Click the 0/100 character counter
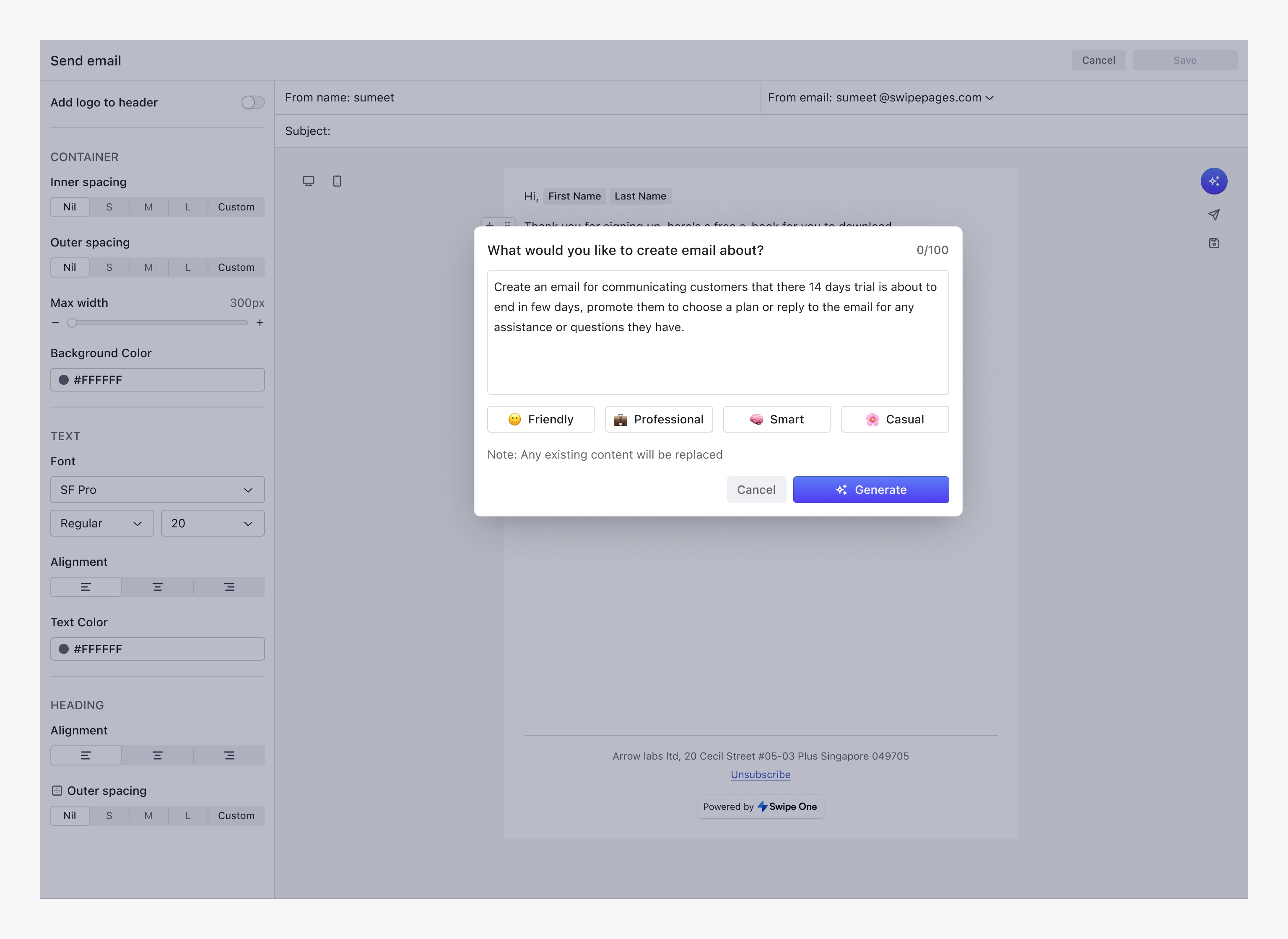Screen dimensions: 1288x939 (932, 250)
